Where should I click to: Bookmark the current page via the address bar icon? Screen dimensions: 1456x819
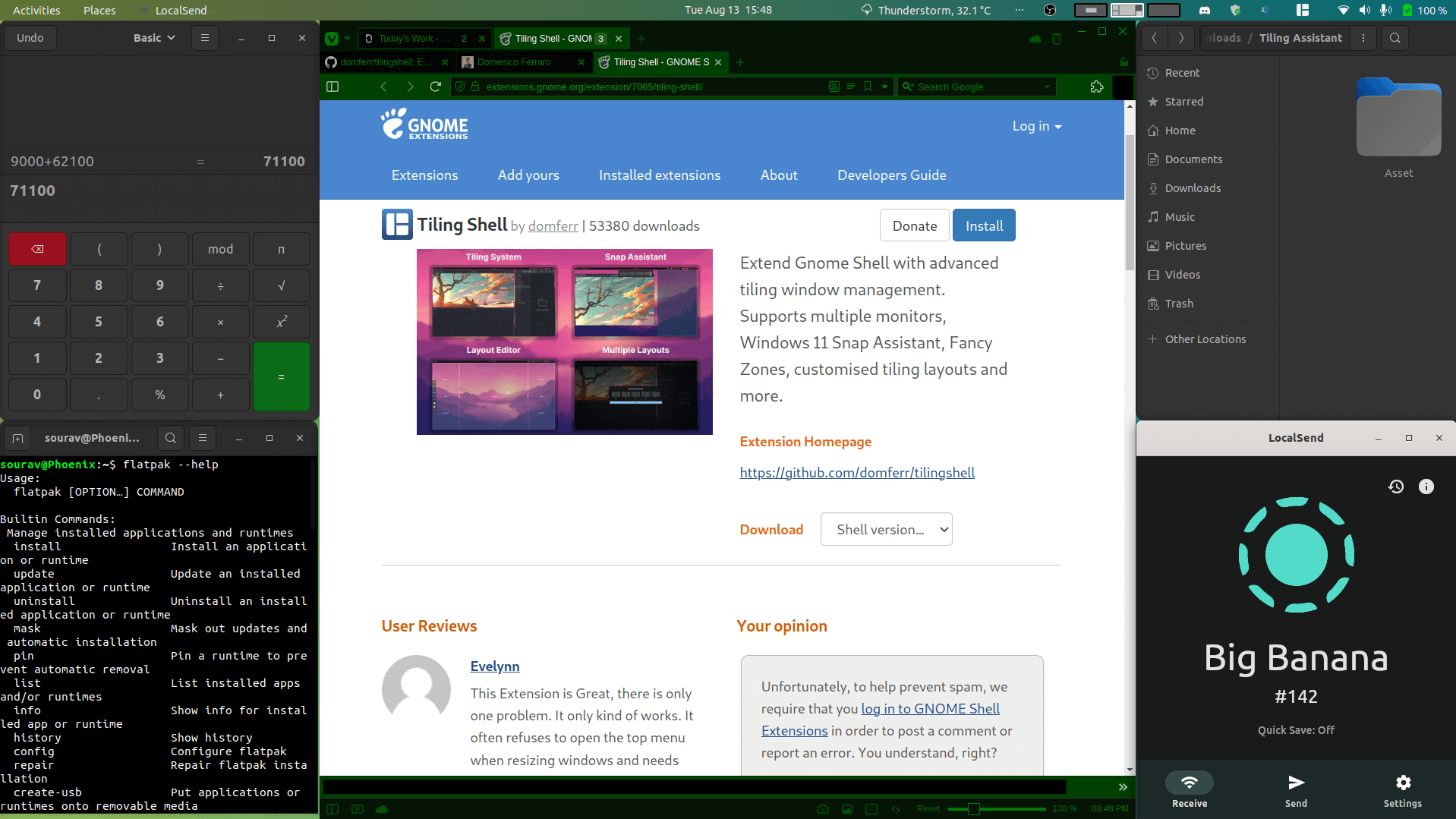pyautogui.click(x=868, y=87)
